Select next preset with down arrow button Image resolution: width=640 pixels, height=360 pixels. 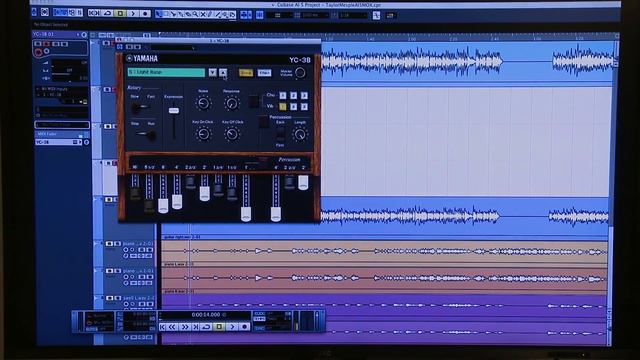coord(213,73)
